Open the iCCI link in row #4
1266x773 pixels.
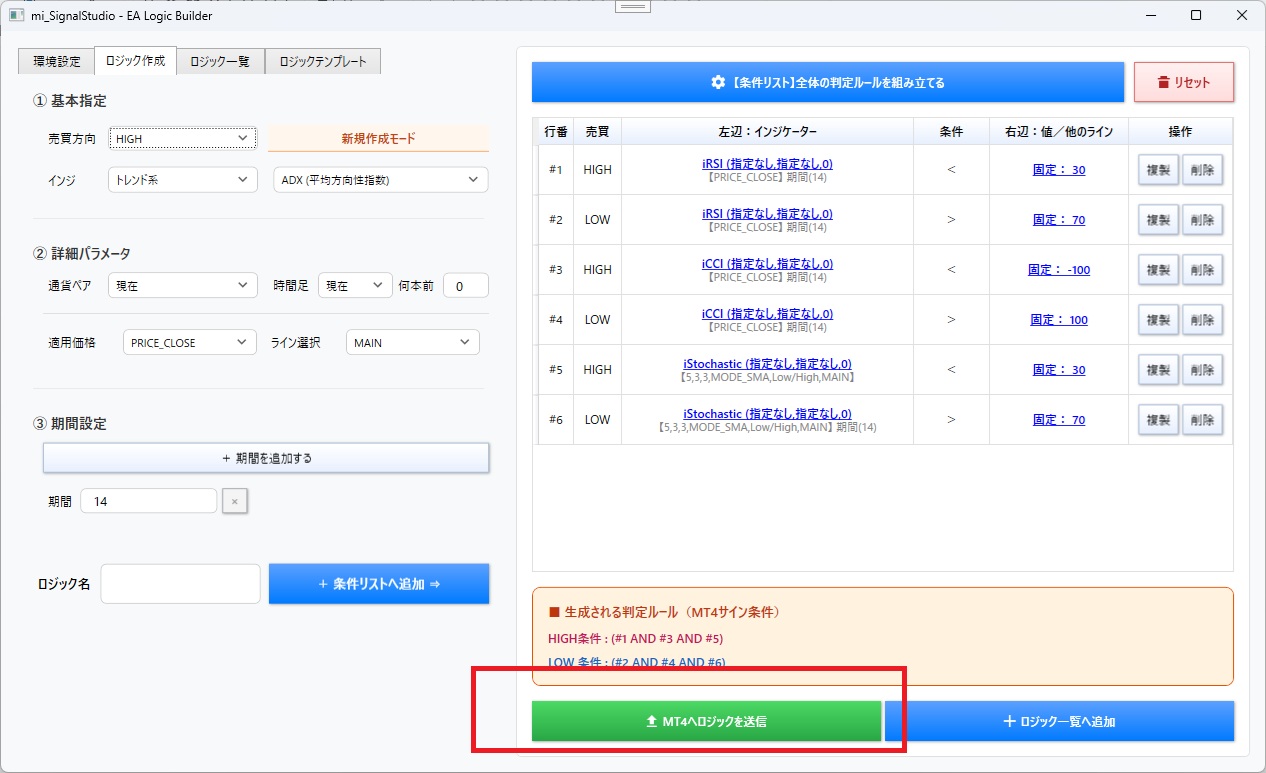pyautogui.click(x=767, y=313)
